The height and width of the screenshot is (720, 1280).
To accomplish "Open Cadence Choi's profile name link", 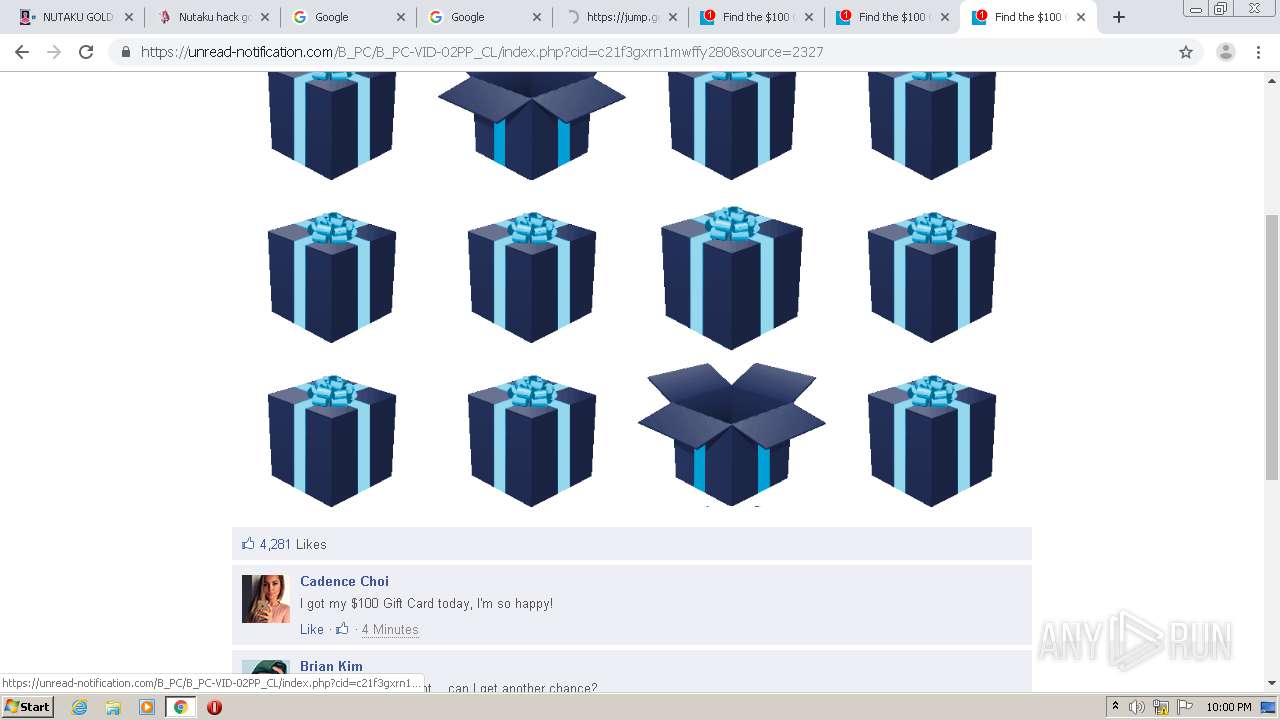I will 344,581.
